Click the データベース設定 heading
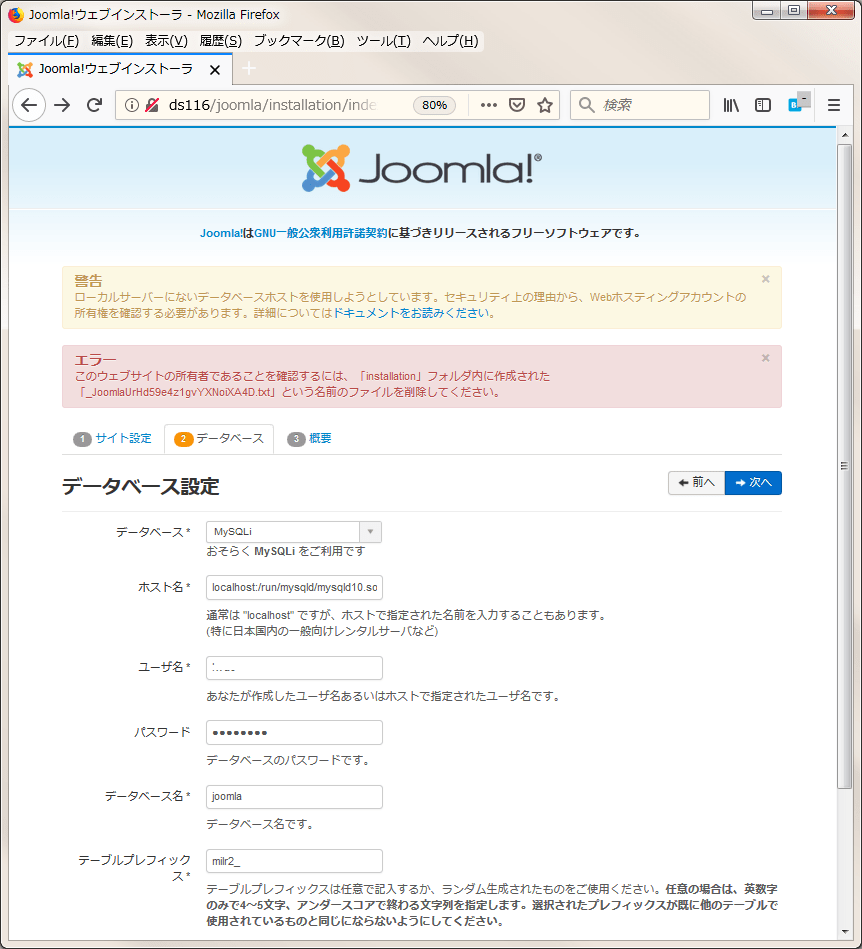Screen dimensions: 862x949 pyautogui.click(x=140, y=487)
